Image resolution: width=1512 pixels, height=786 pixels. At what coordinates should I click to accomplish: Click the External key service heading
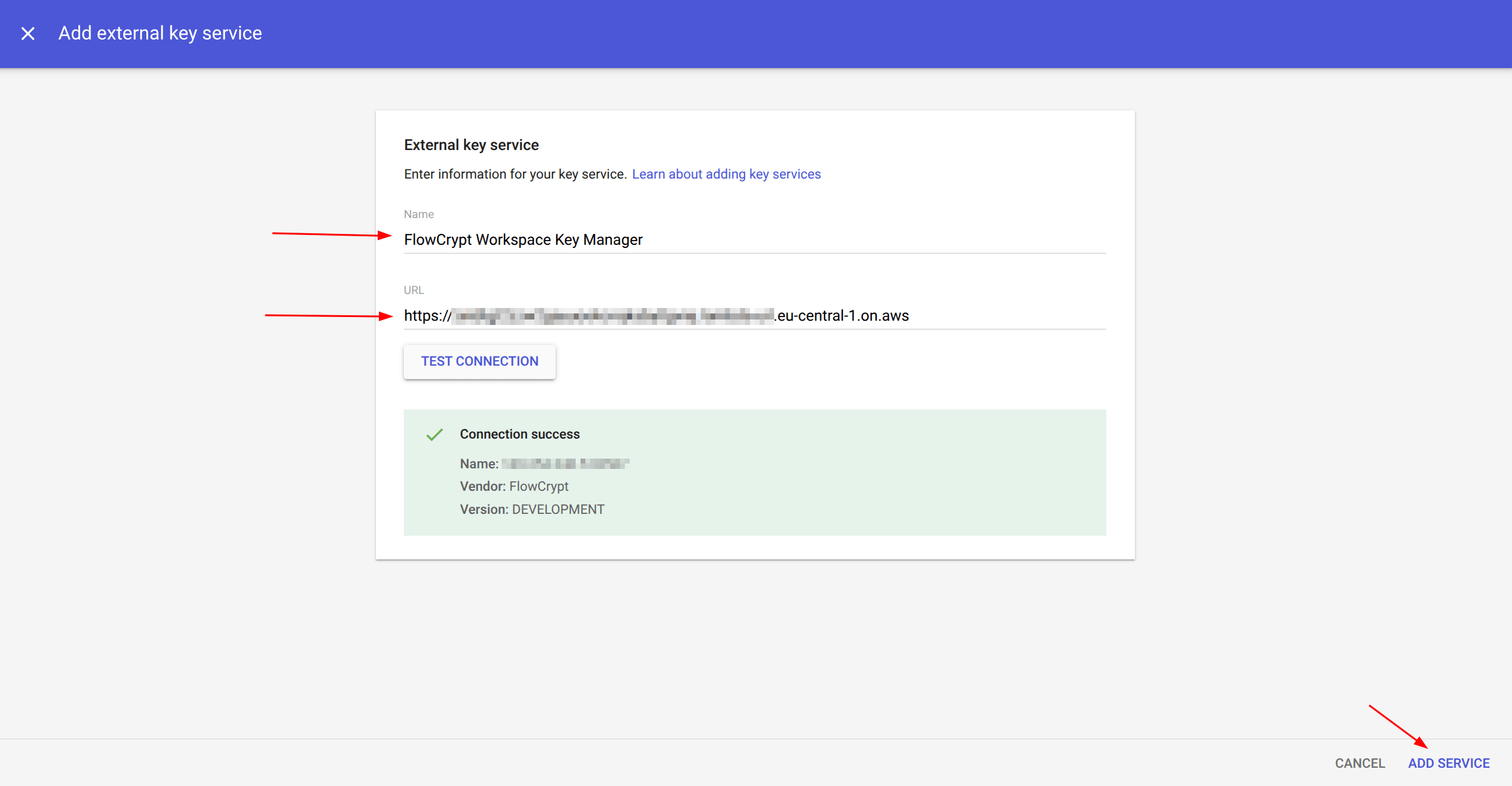coord(471,145)
